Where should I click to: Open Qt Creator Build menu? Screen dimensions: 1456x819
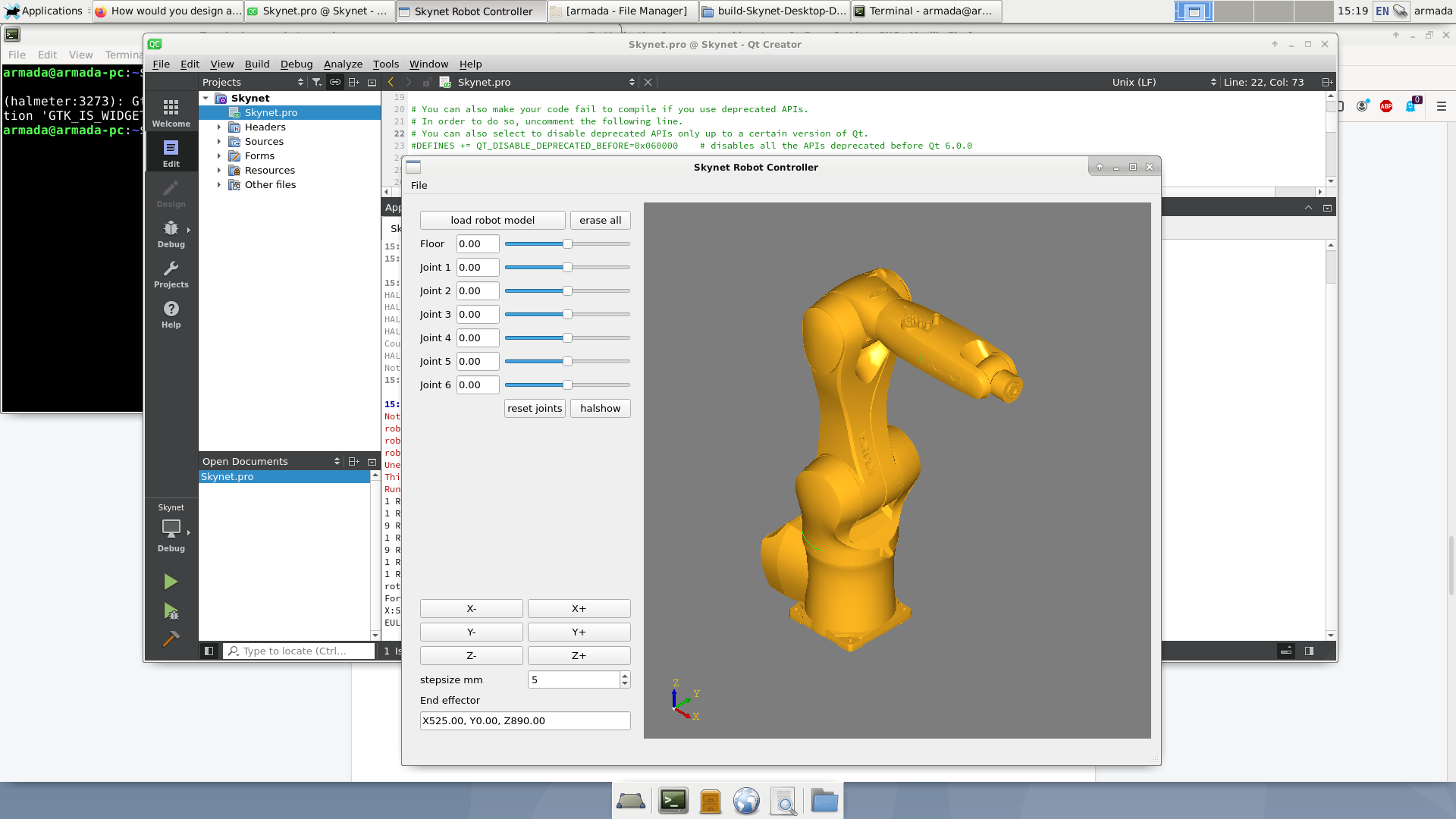click(x=257, y=64)
